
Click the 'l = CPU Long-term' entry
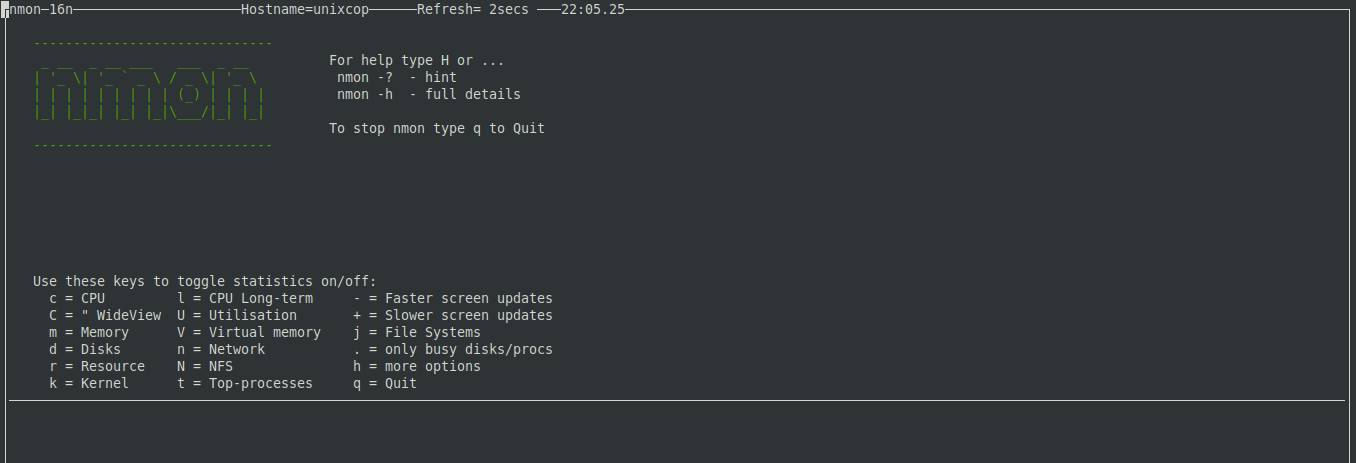245,298
